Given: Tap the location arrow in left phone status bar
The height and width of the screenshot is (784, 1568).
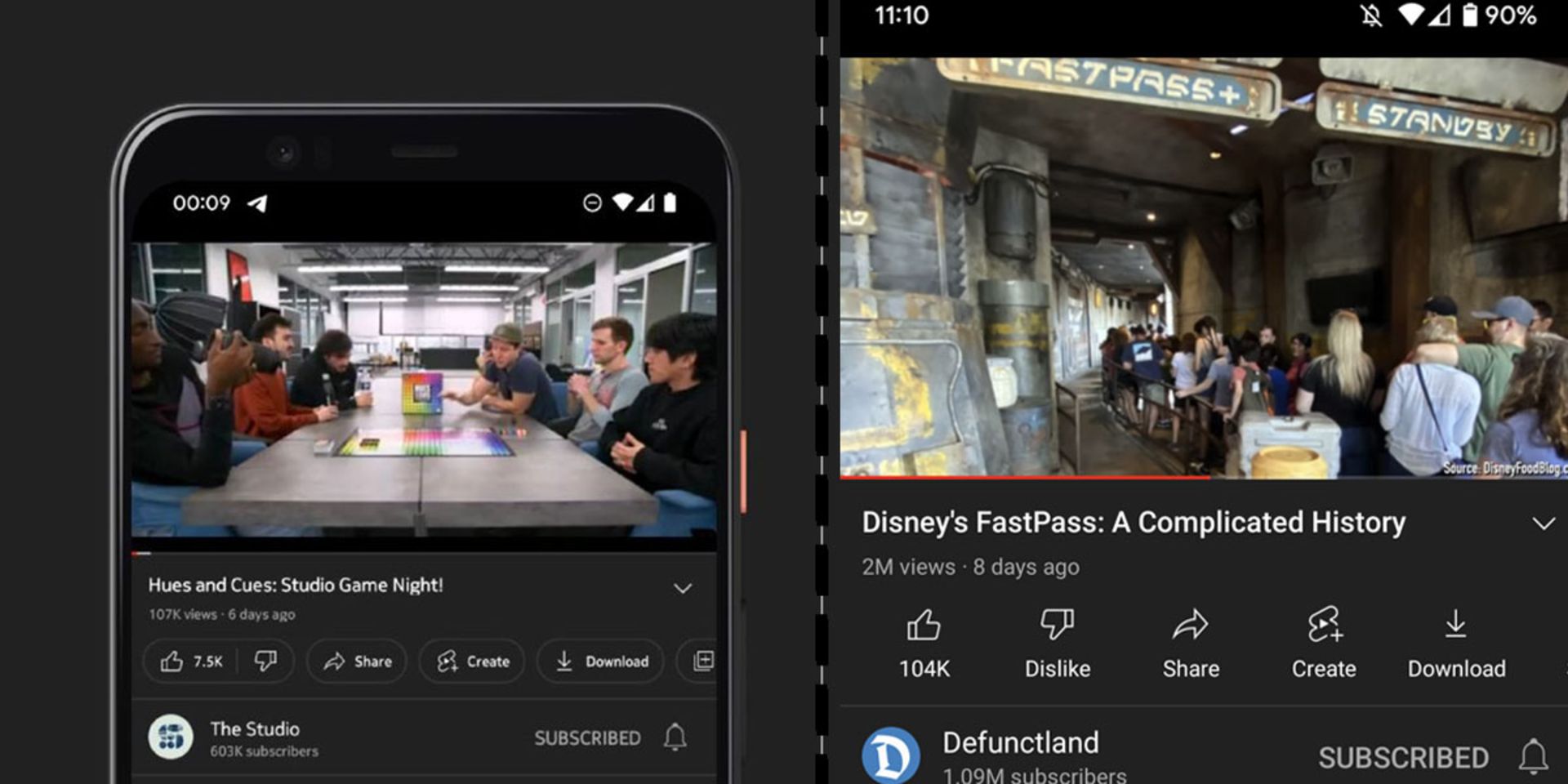Looking at the screenshot, I should pos(258,203).
